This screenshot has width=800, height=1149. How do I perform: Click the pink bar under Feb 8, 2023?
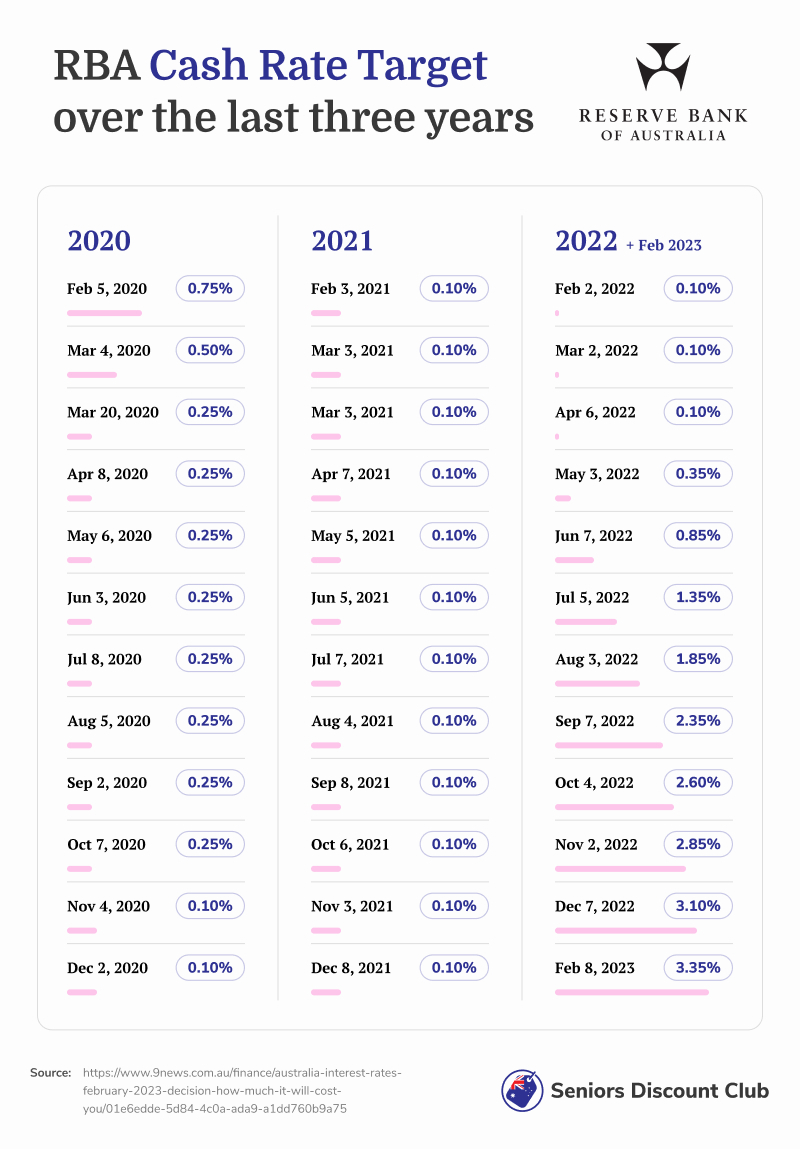631,993
